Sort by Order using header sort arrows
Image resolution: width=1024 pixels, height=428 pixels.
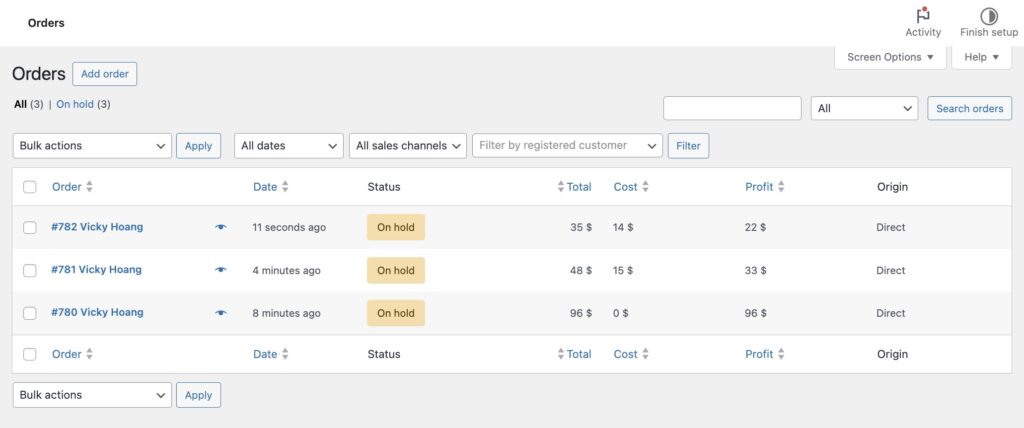[x=89, y=187]
